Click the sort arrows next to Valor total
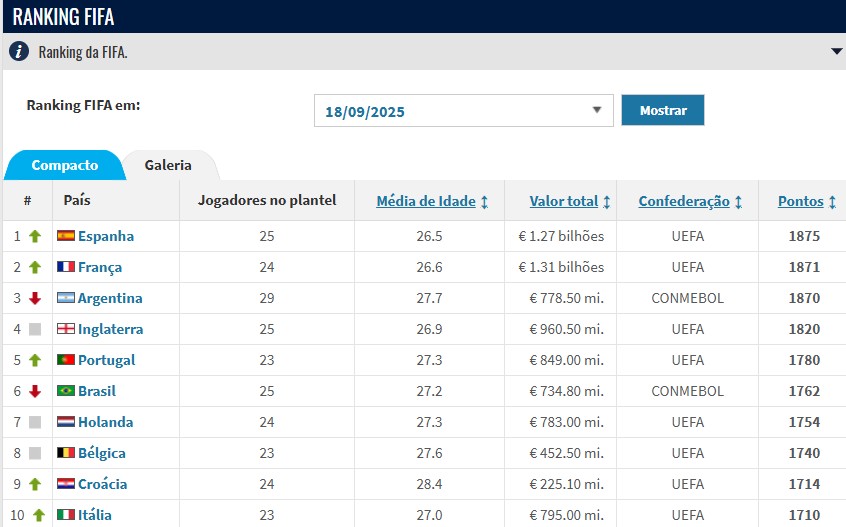The width and height of the screenshot is (846, 527). [x=607, y=202]
